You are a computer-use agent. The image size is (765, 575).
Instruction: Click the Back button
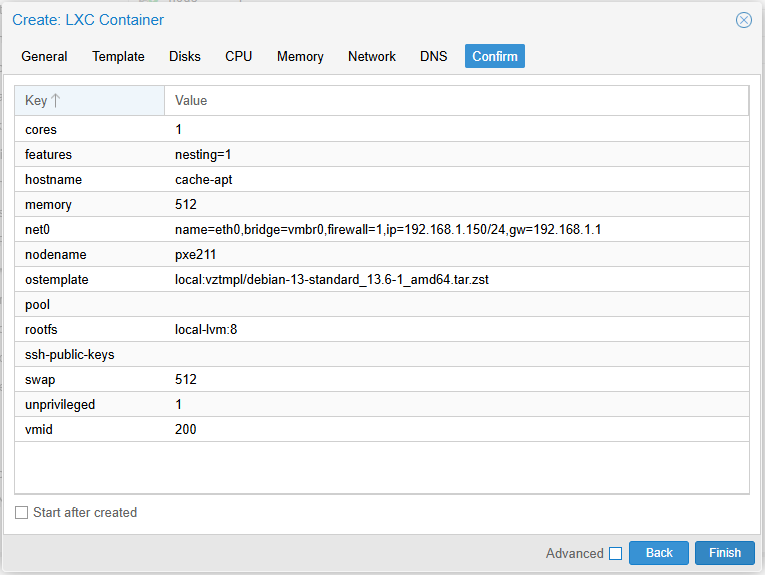click(x=659, y=553)
